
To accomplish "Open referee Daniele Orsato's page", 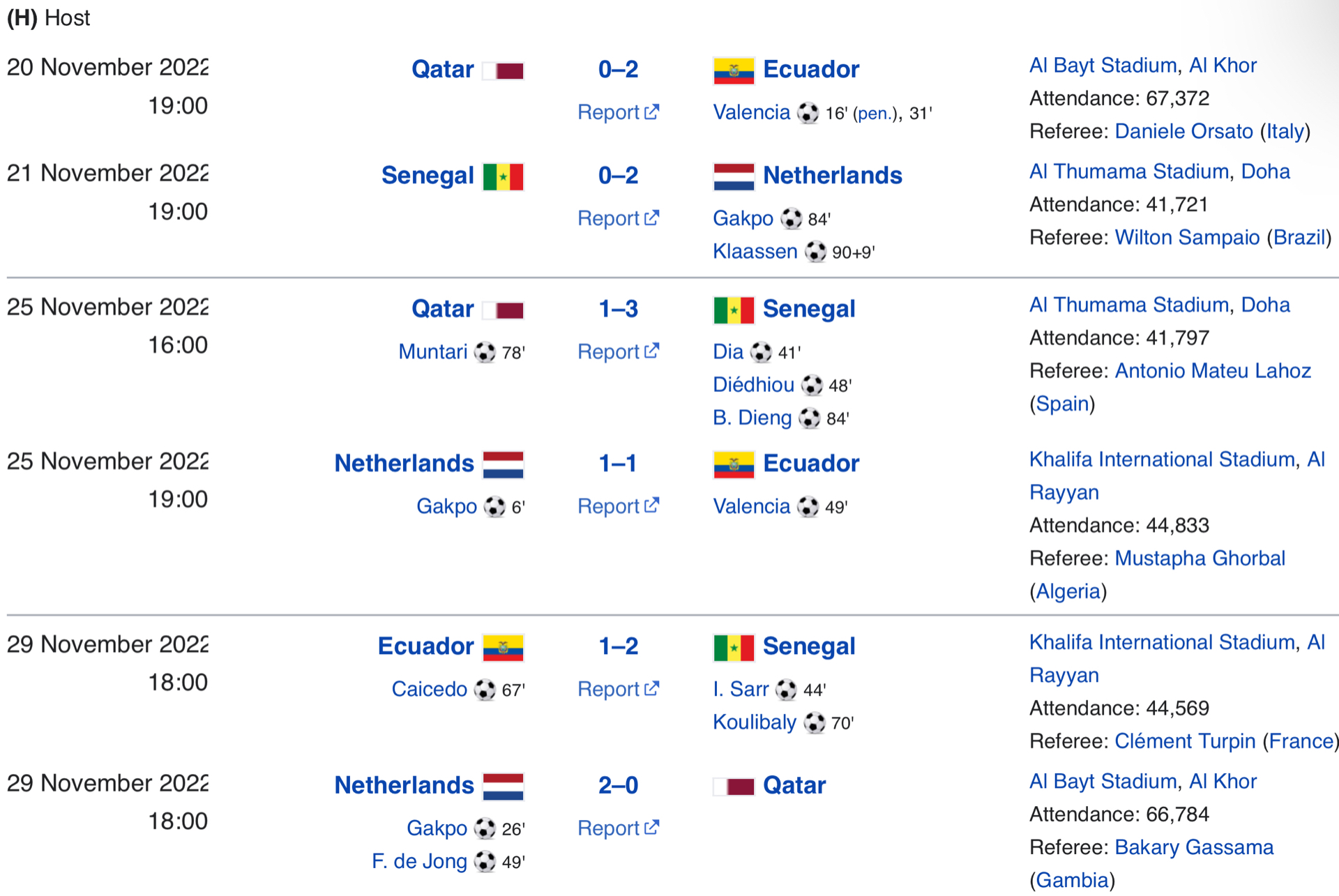I will 1183,131.
